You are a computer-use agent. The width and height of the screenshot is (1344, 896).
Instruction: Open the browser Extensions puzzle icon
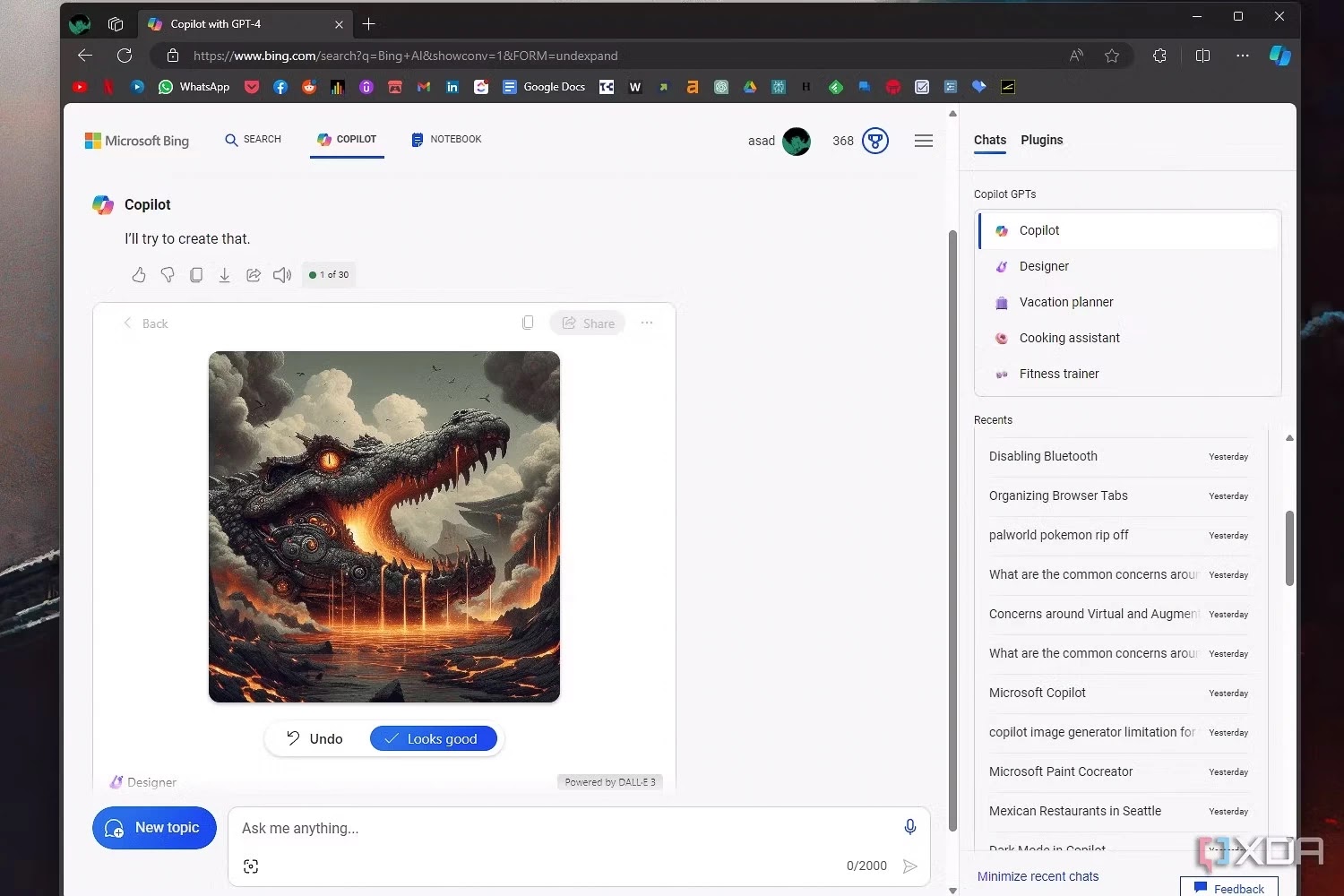(x=1159, y=56)
